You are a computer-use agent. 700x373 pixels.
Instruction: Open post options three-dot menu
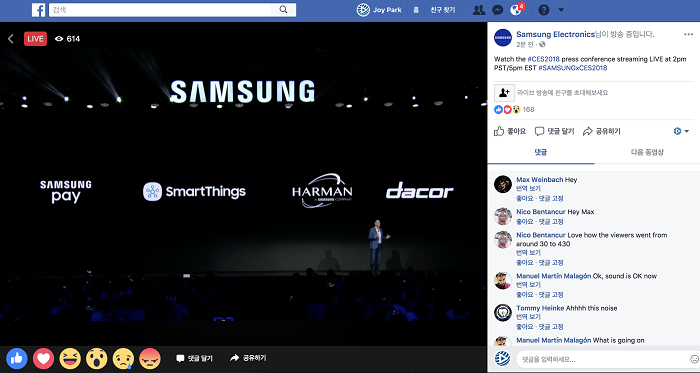coord(688,34)
